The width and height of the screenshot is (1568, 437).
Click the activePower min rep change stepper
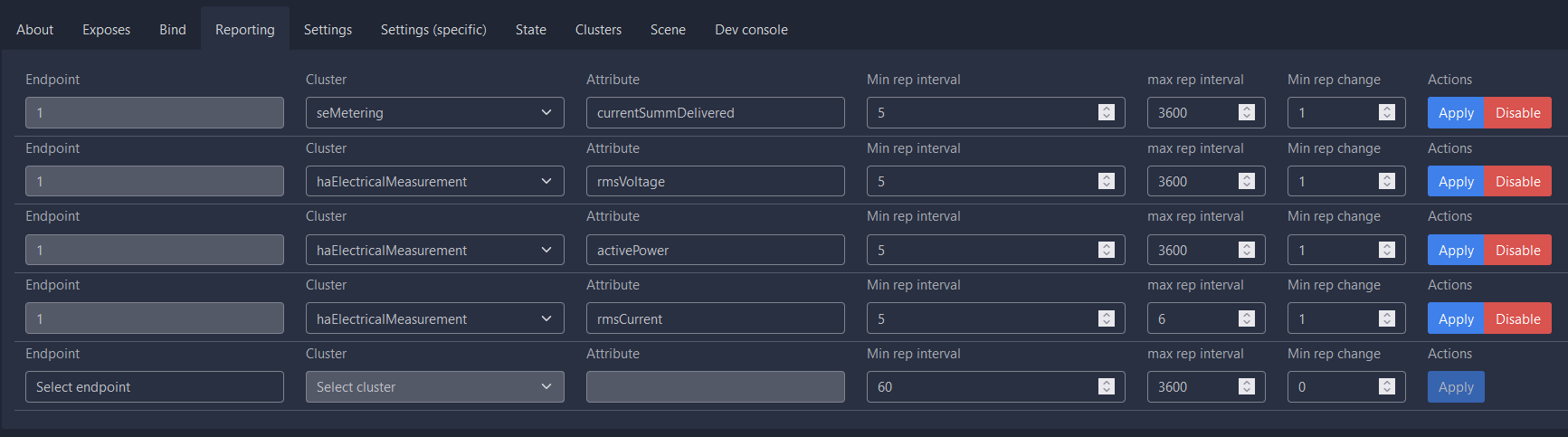pos(1386,250)
